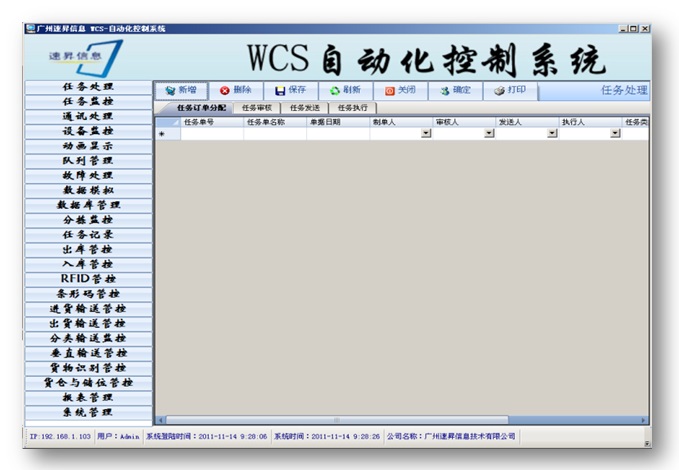The height and width of the screenshot is (470, 679).
Task: Open the 任务发送 tab
Action: pyautogui.click(x=305, y=107)
